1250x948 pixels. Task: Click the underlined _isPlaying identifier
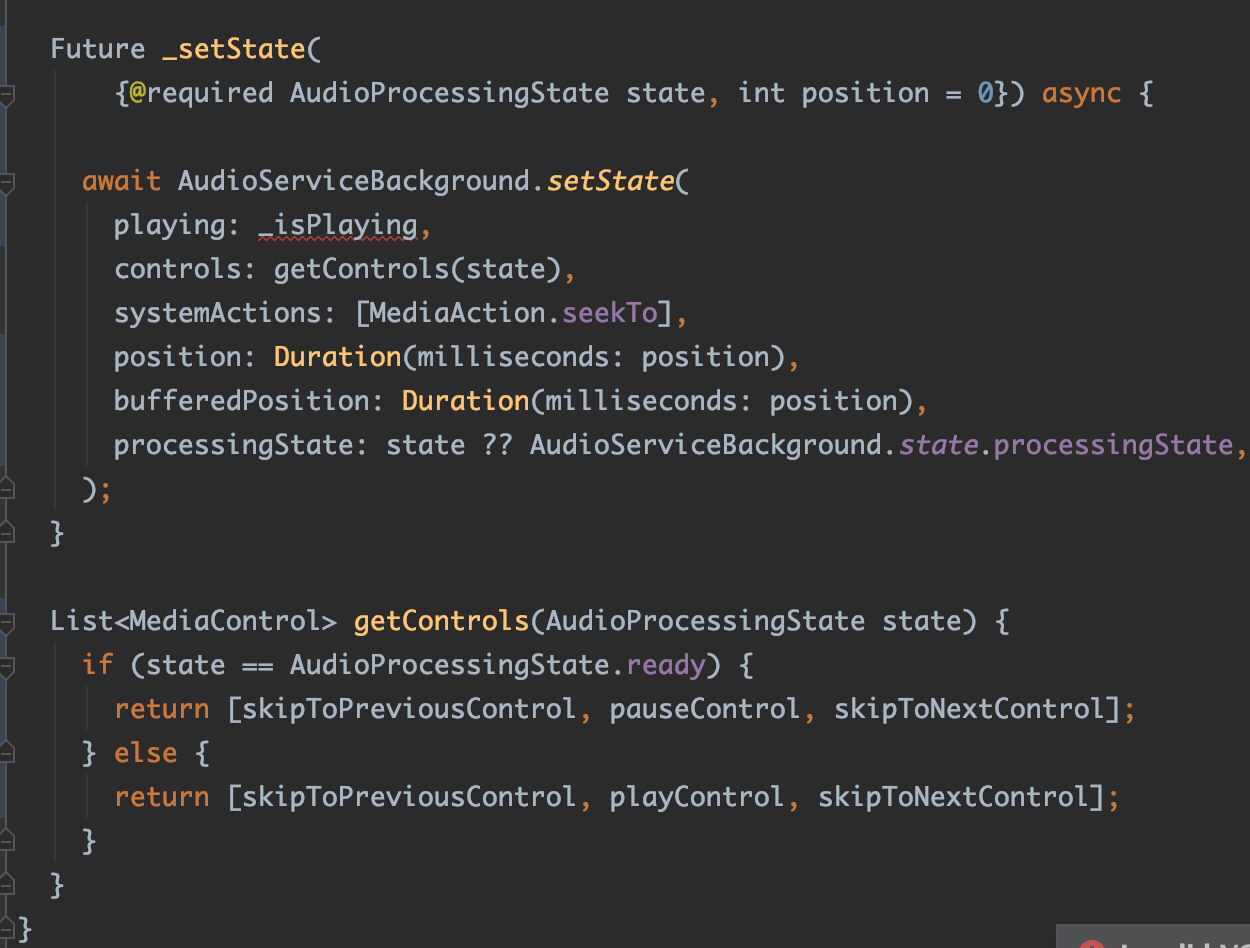(337, 225)
